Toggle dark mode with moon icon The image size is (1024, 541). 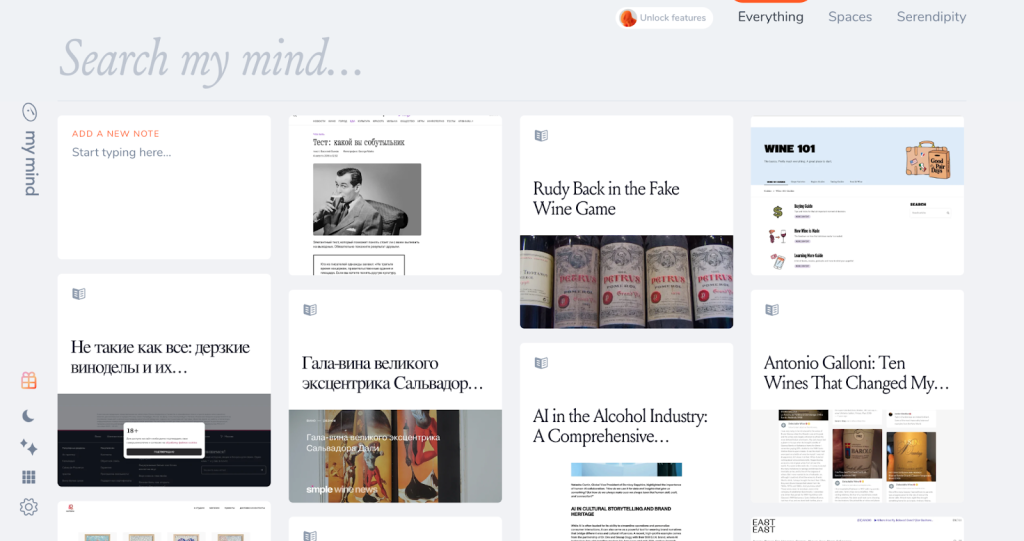[28, 416]
